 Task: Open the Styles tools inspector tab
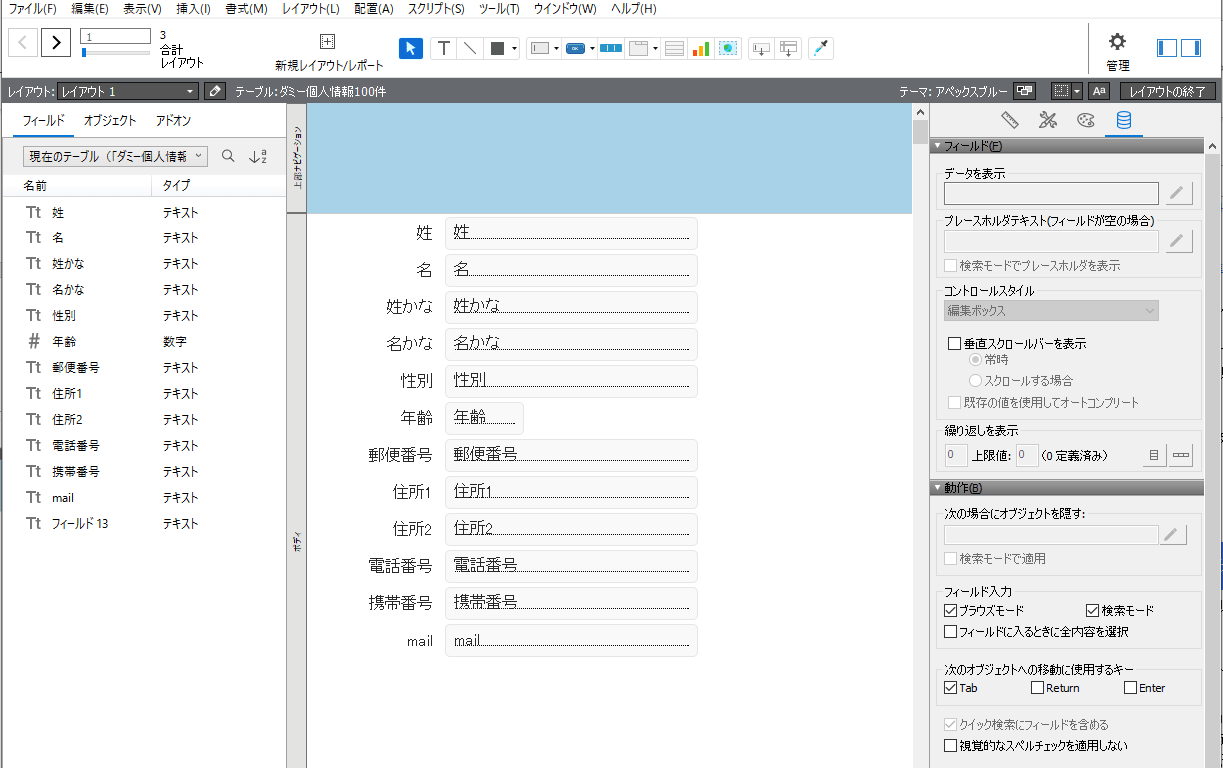click(1048, 120)
